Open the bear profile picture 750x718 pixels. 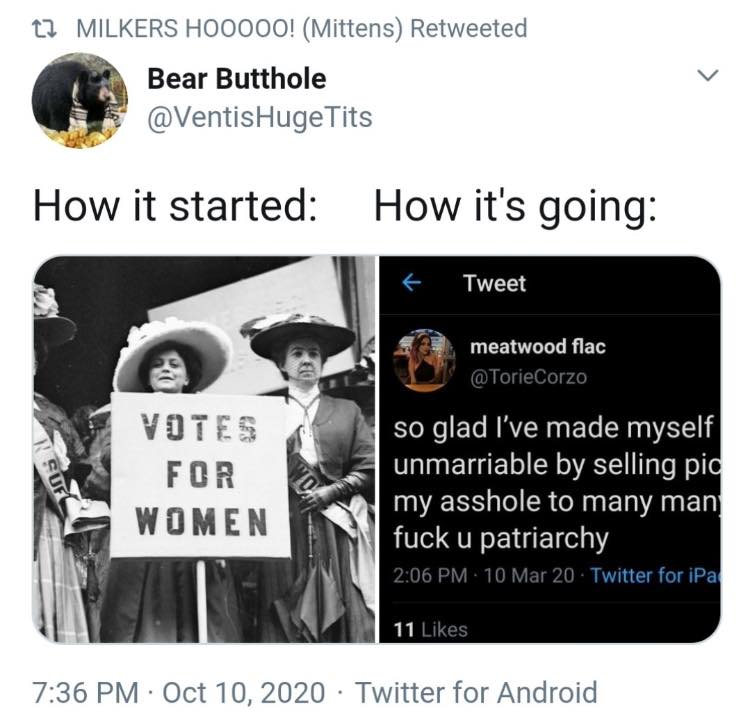pyautogui.click(x=80, y=100)
